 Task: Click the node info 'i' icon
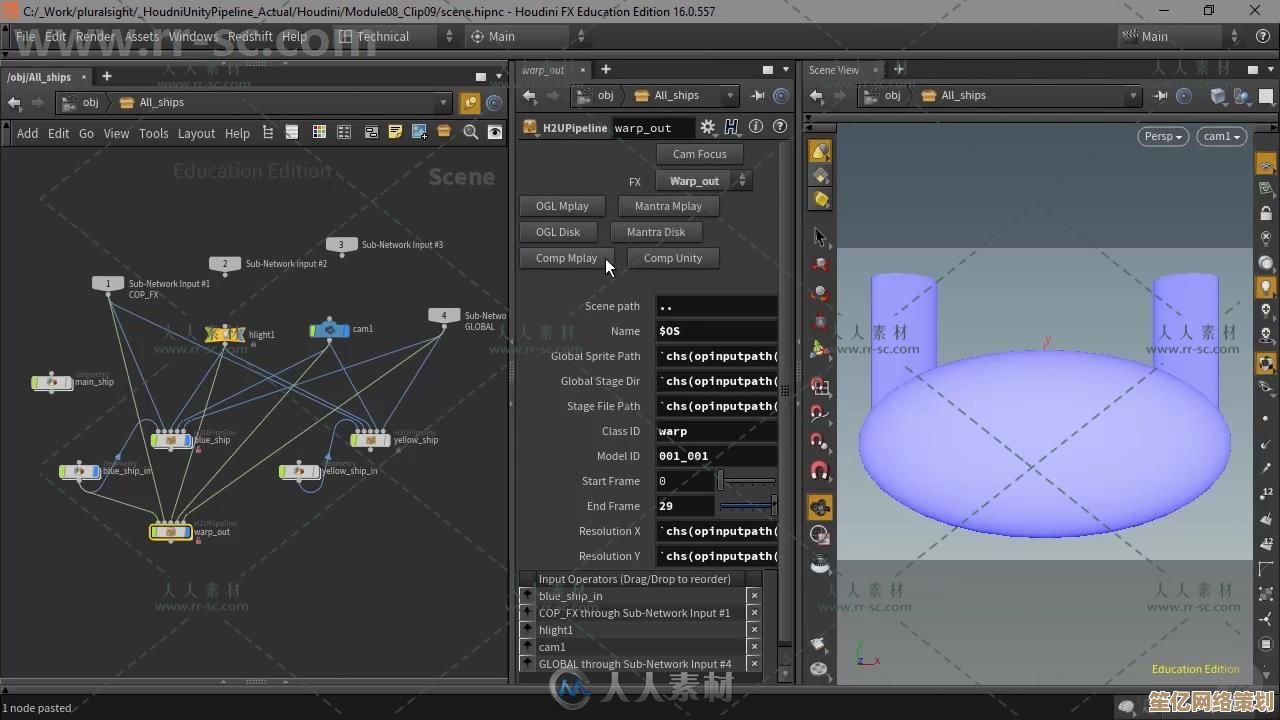coord(756,127)
